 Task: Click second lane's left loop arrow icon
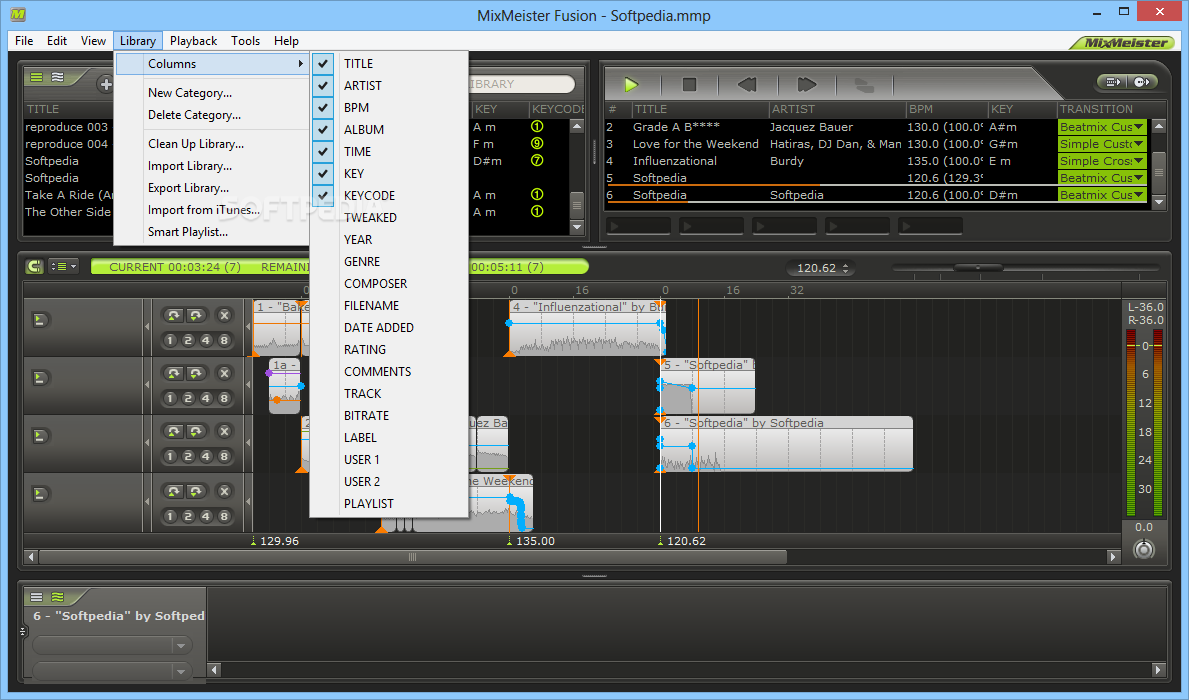174,373
